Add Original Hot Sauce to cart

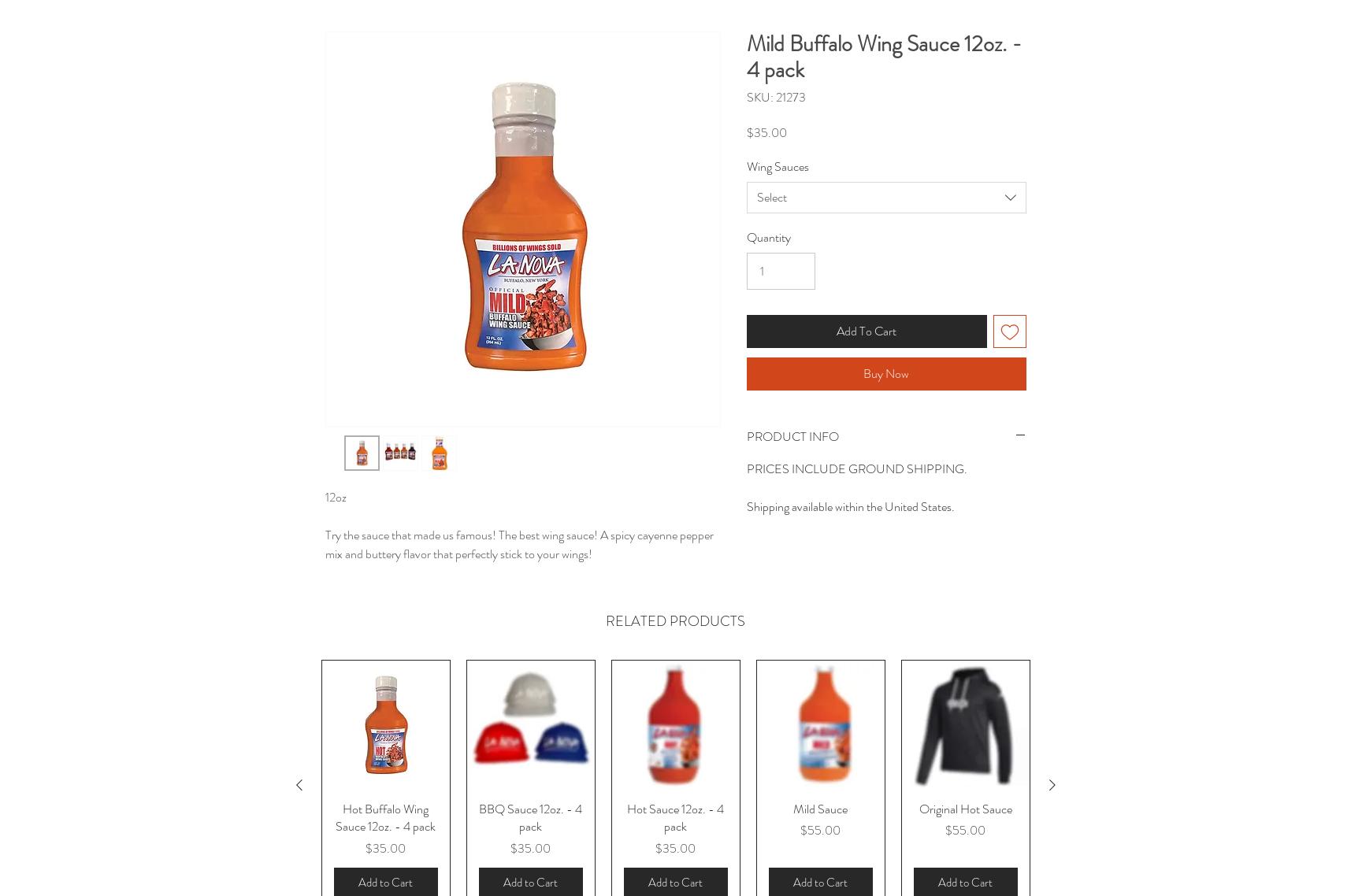coord(965,882)
